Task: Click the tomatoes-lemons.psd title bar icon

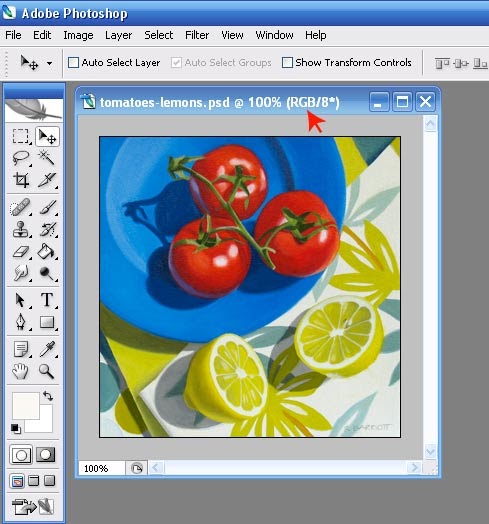Action: pyautogui.click(x=89, y=102)
